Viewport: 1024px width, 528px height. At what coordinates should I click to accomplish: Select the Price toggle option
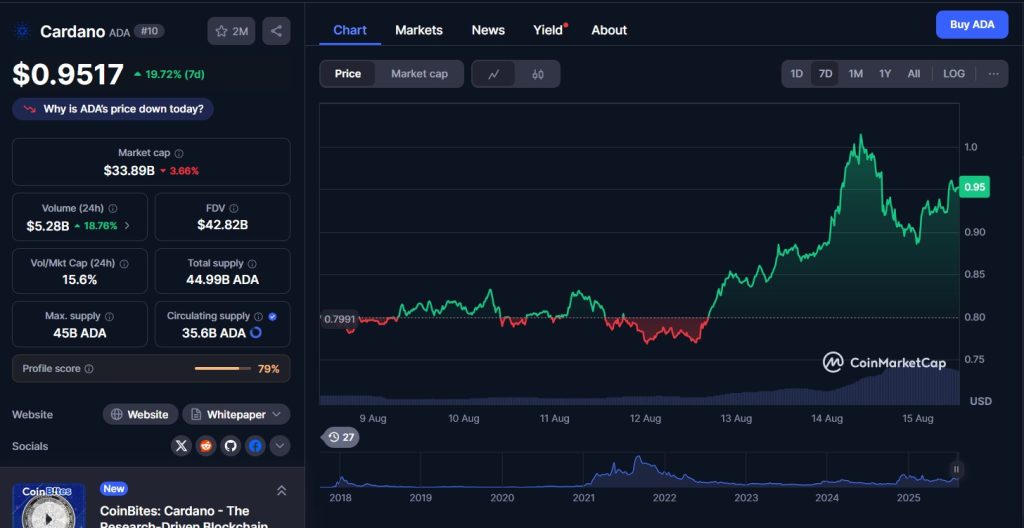click(348, 74)
